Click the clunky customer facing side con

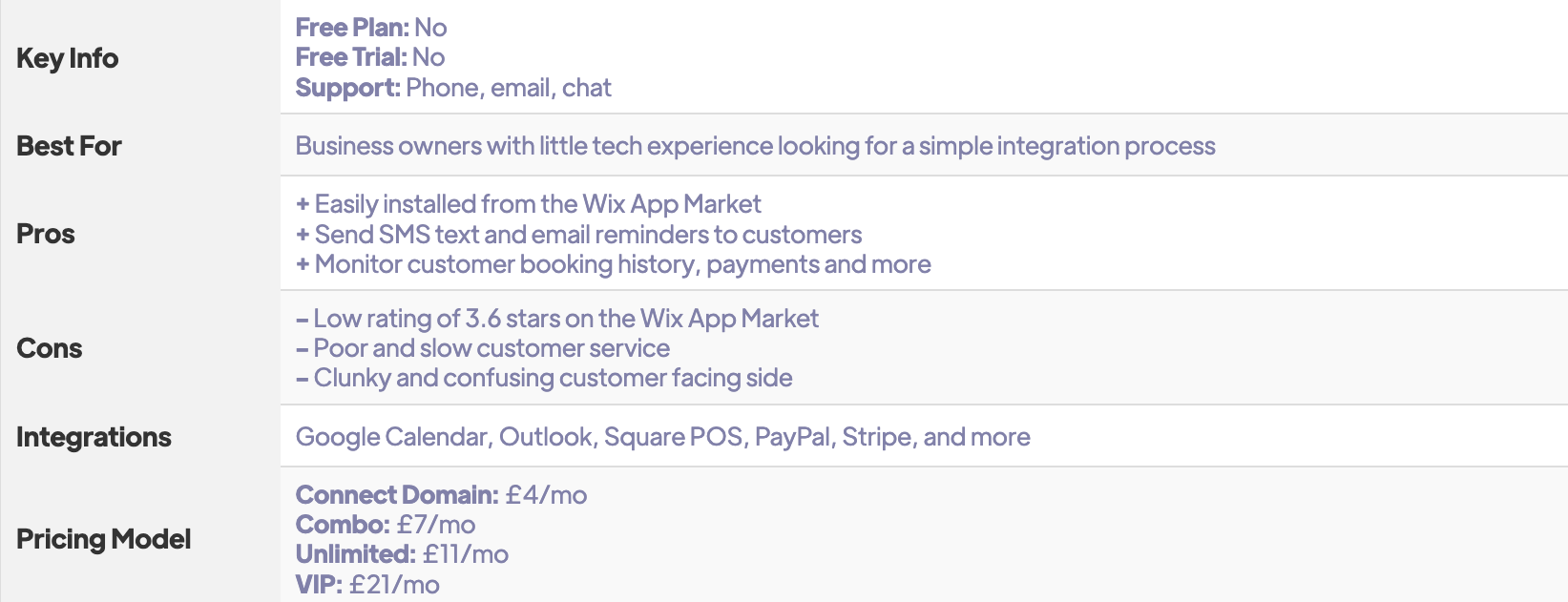click(544, 378)
